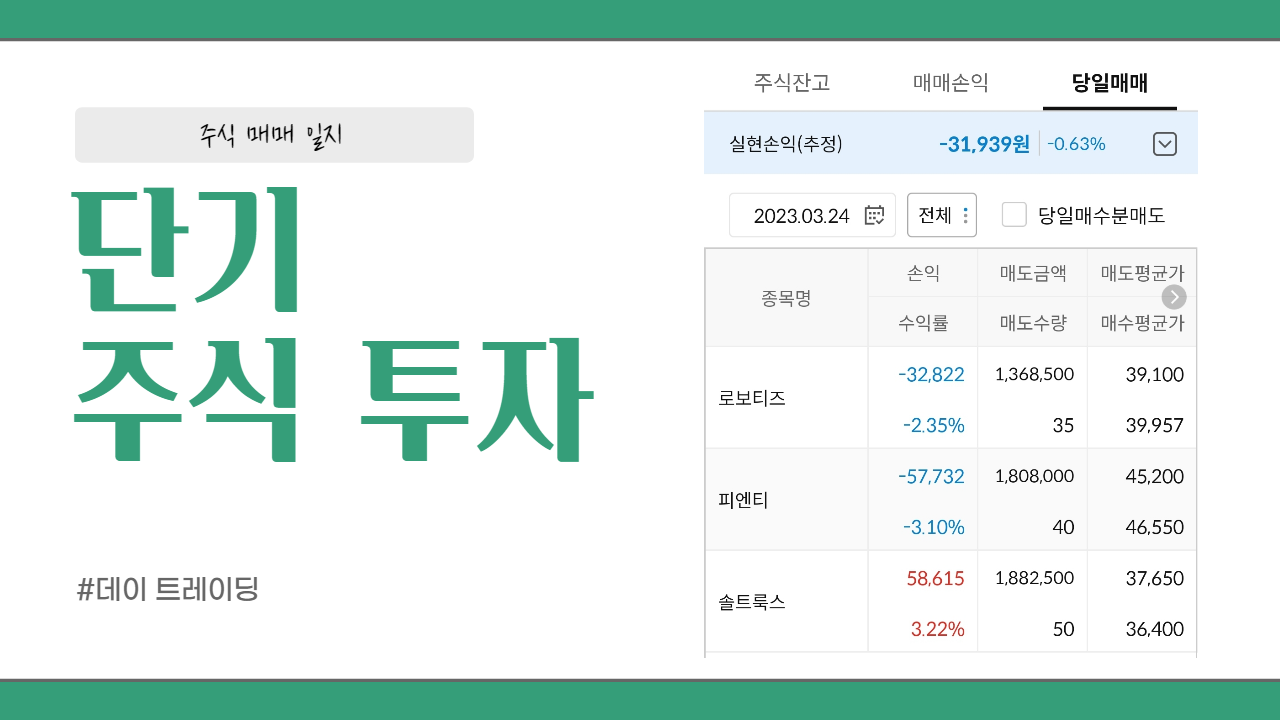Viewport: 1280px width, 720px height.
Task: Click the 1,368,500 sell amount
Action: pos(1034,375)
